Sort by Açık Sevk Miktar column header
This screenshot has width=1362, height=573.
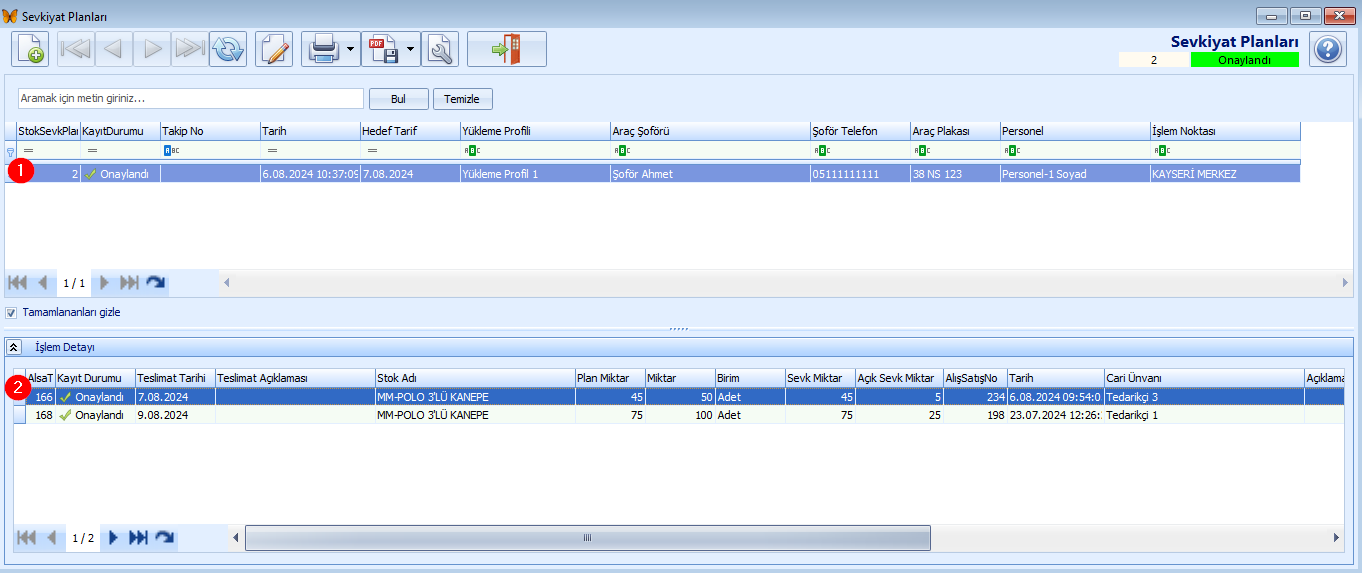pos(899,378)
